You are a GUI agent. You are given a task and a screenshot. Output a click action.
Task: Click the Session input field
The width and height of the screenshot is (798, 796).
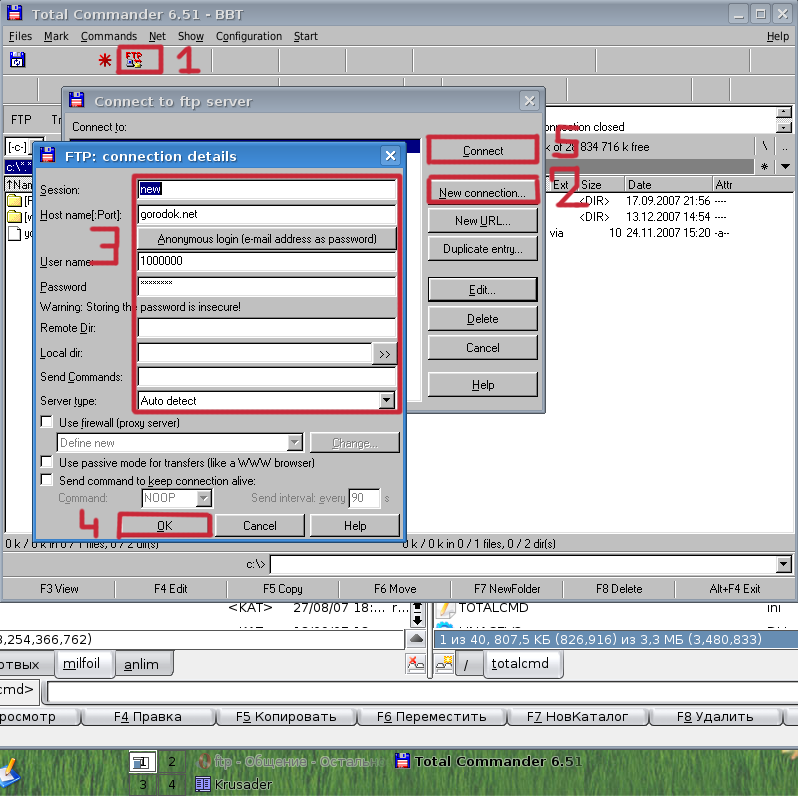267,189
